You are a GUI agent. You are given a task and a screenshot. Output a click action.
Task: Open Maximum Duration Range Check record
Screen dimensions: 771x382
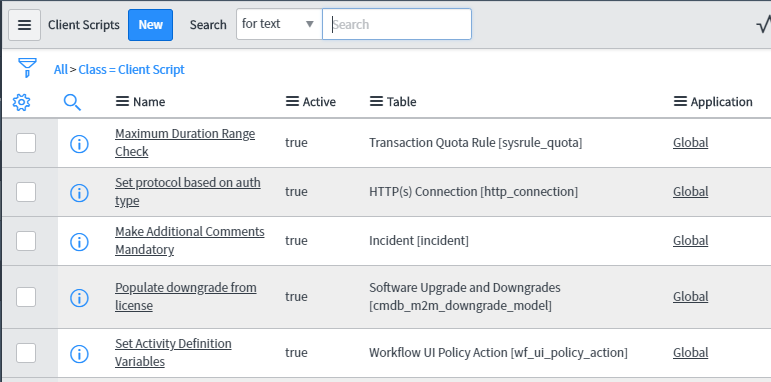(x=185, y=143)
